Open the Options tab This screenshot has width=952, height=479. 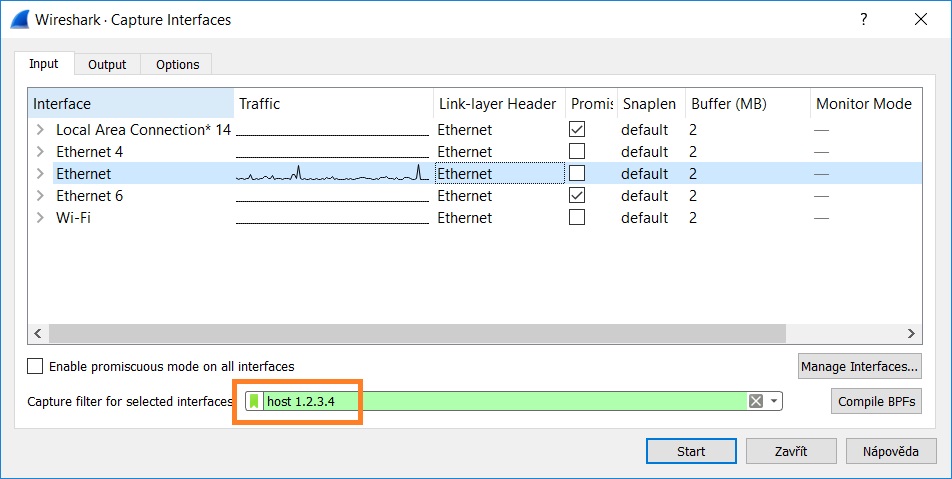[177, 64]
